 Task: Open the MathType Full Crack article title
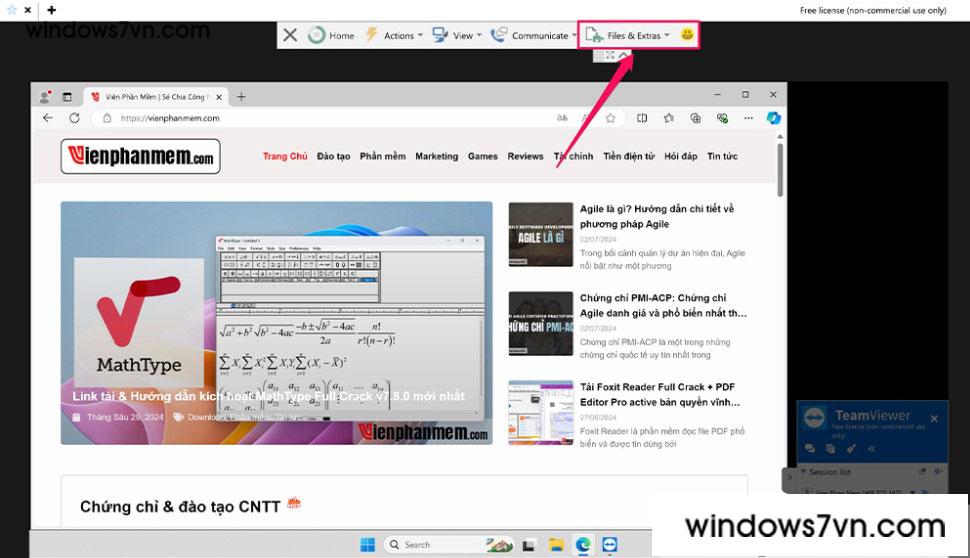(268, 396)
